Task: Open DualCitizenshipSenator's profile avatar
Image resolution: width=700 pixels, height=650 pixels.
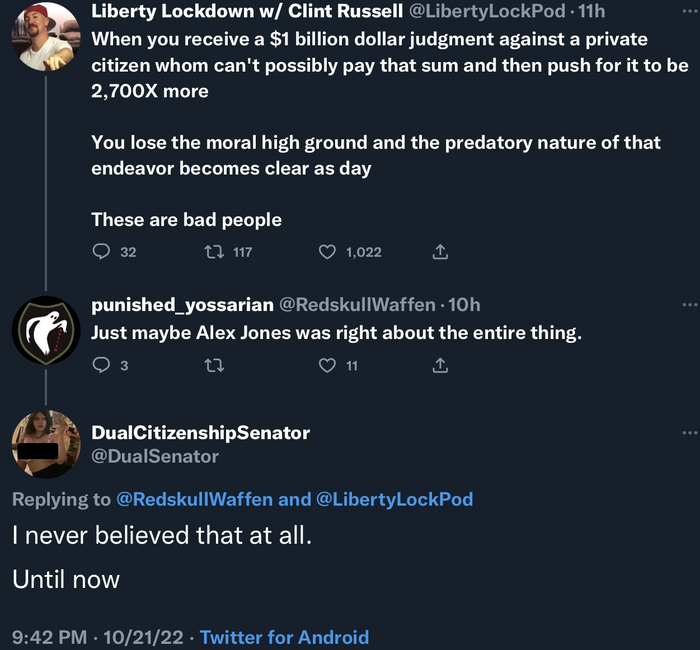Action: point(45,443)
